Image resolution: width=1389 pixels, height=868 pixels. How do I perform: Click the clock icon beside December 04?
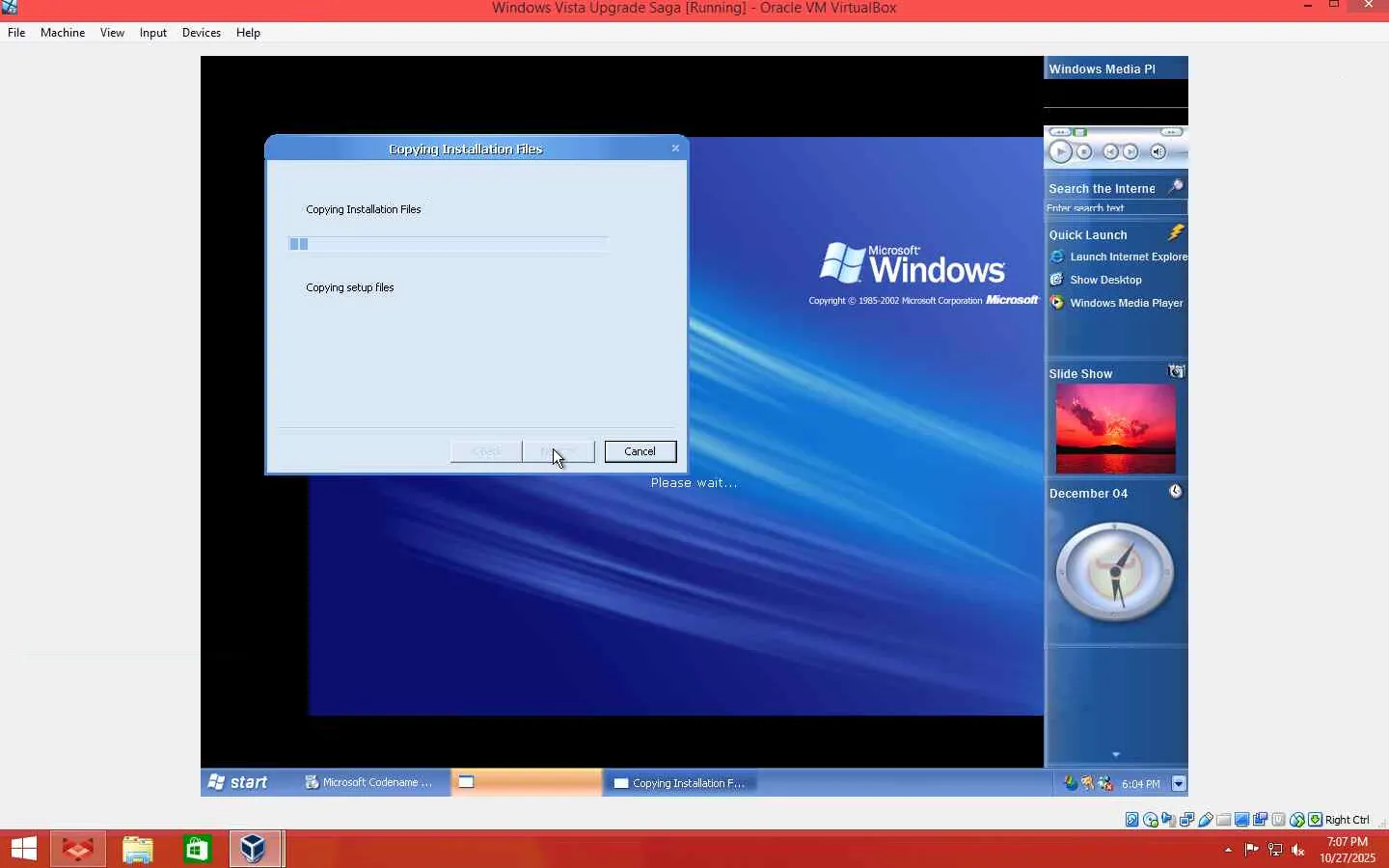click(1176, 491)
